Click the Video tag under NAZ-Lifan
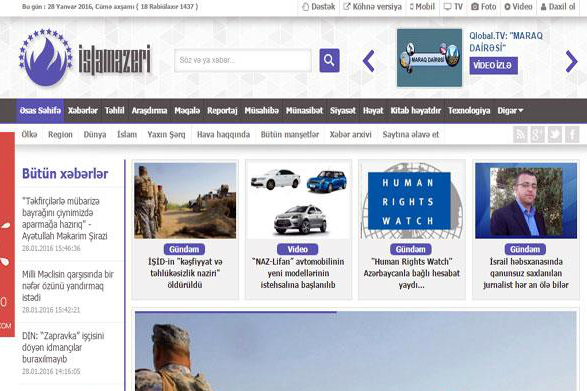 298,249
